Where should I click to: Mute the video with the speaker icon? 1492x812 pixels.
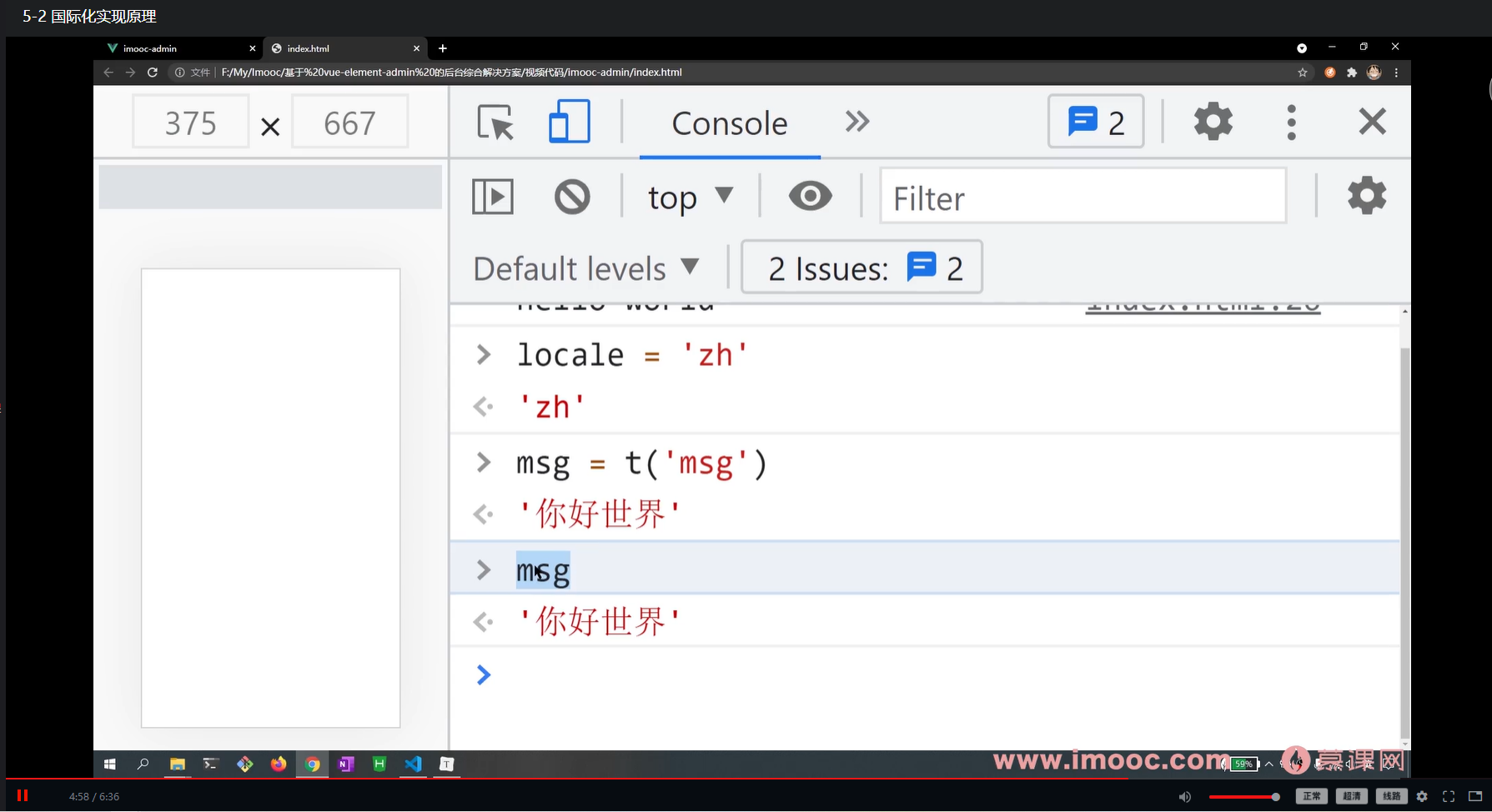pyautogui.click(x=1185, y=797)
